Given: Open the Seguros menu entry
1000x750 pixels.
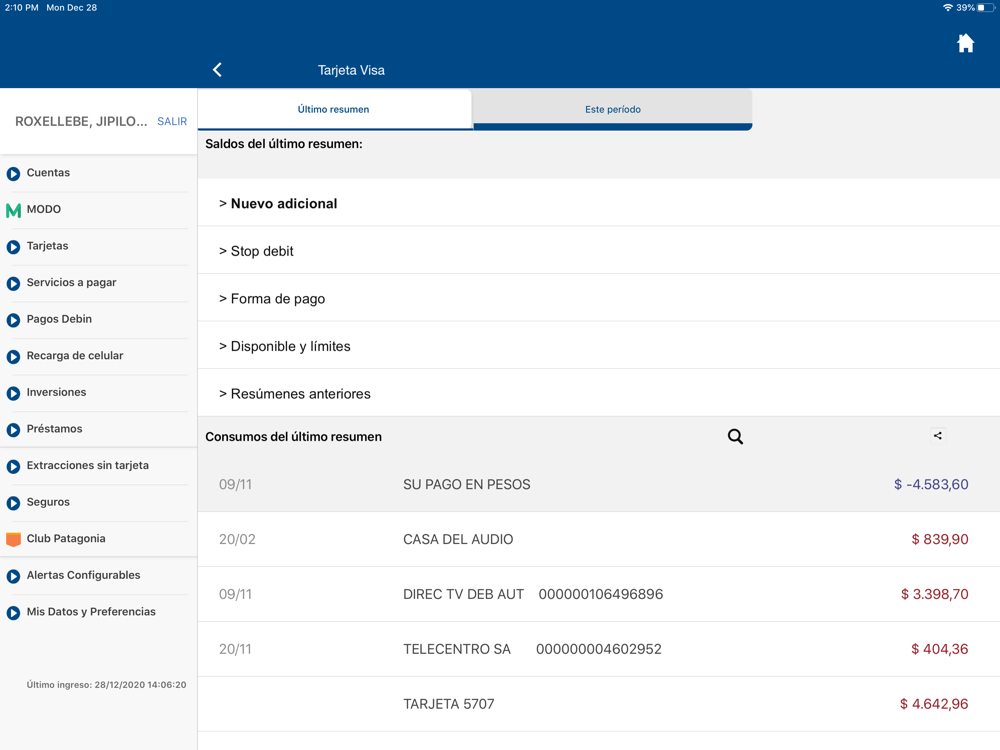Looking at the screenshot, I should (99, 502).
